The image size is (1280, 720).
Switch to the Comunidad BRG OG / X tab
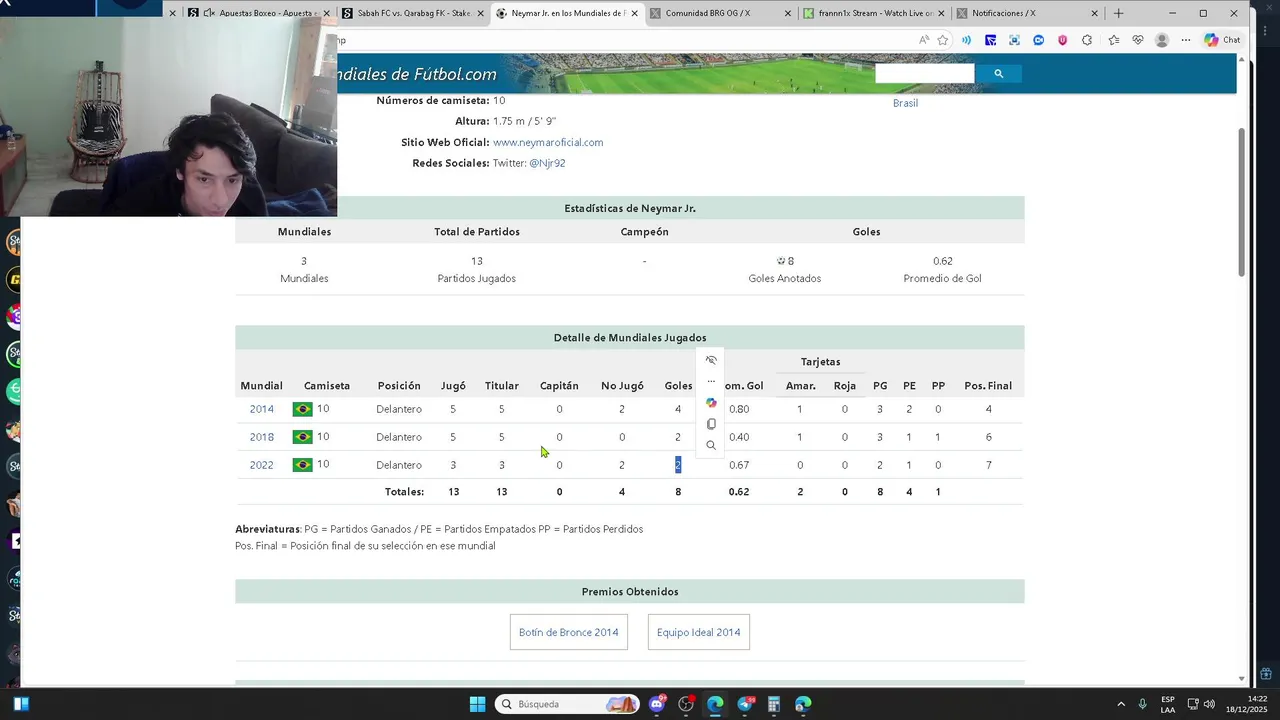click(x=719, y=13)
